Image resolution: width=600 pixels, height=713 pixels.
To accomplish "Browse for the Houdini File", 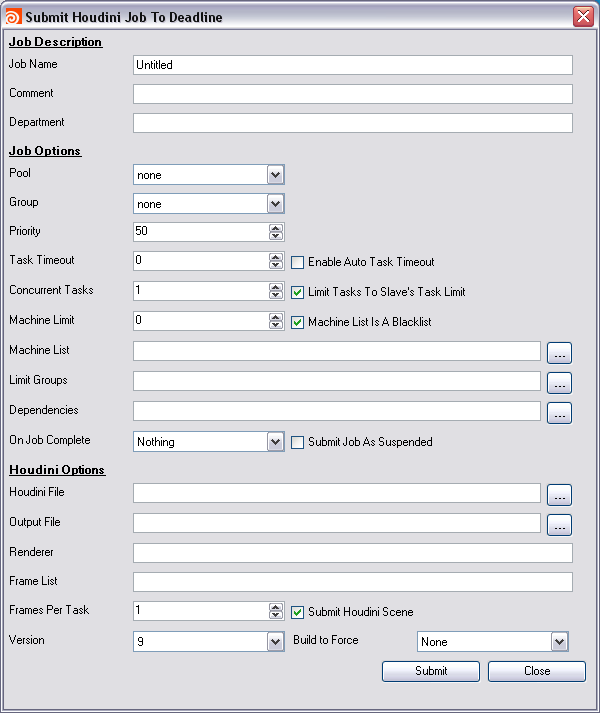I will point(559,494).
